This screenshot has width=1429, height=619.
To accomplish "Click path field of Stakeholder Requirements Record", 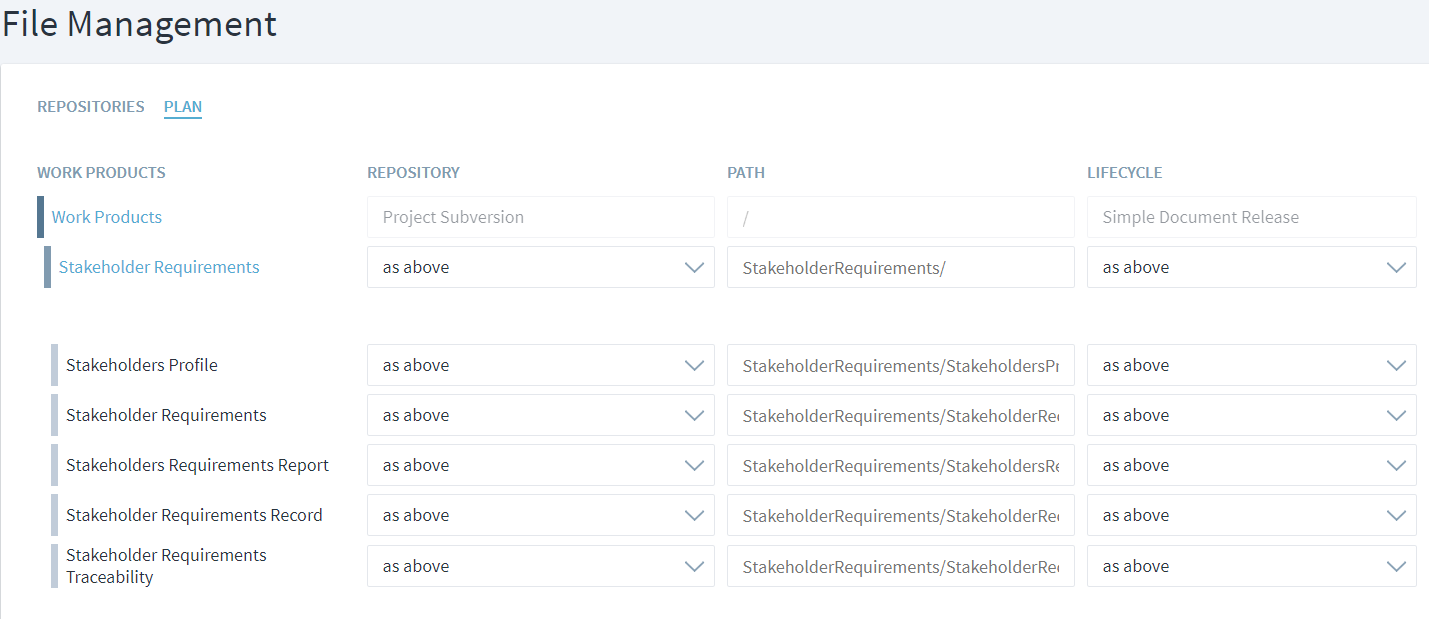I will coord(900,515).
